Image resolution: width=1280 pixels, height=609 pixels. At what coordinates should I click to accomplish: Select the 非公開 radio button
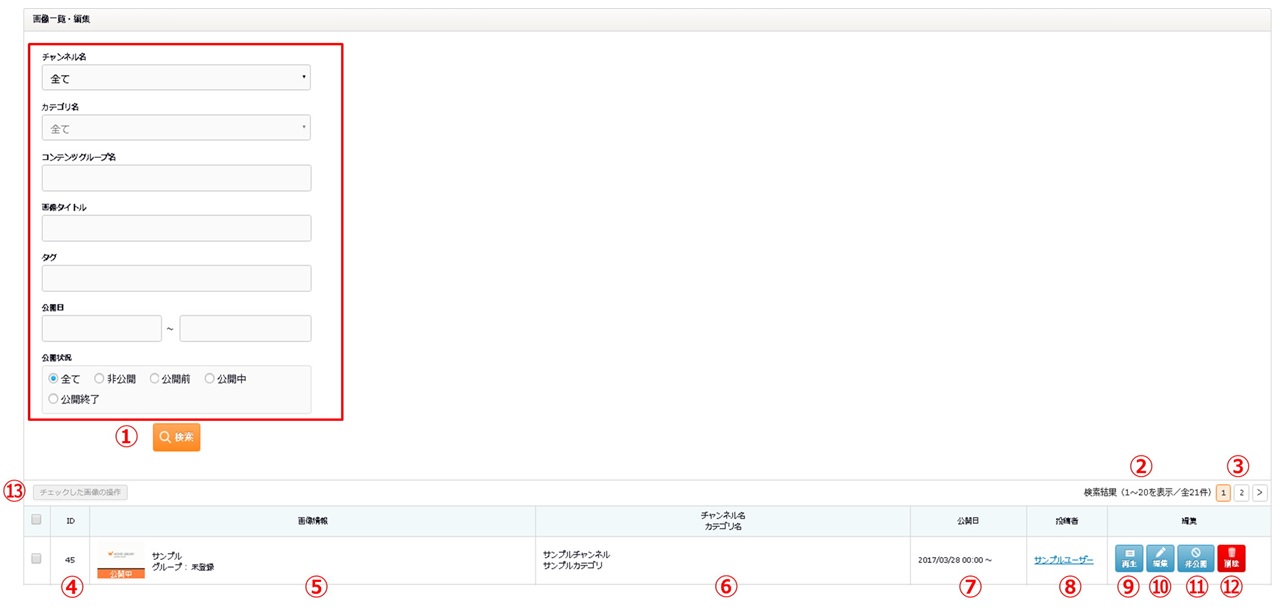coord(99,379)
